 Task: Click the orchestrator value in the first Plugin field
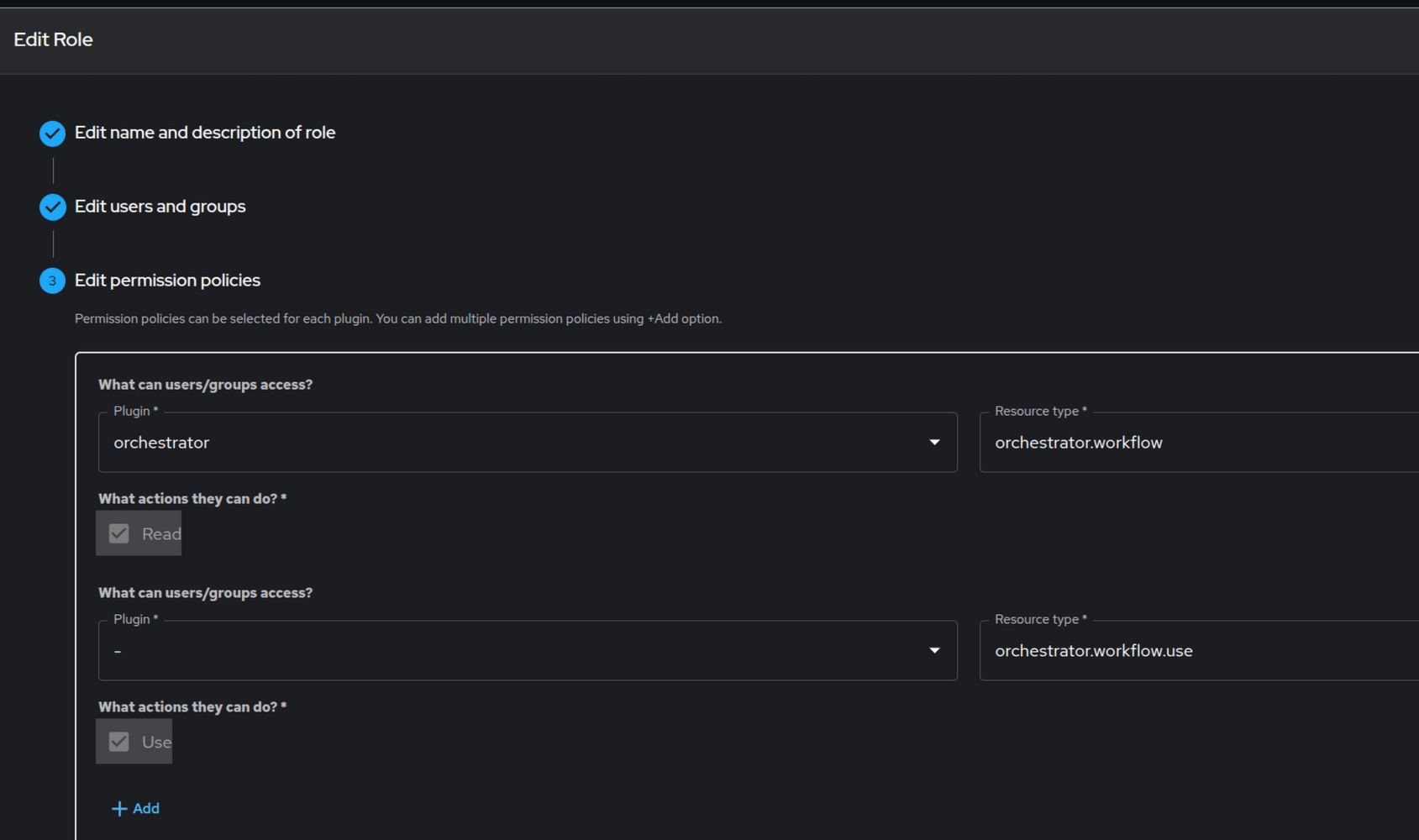[x=161, y=443]
